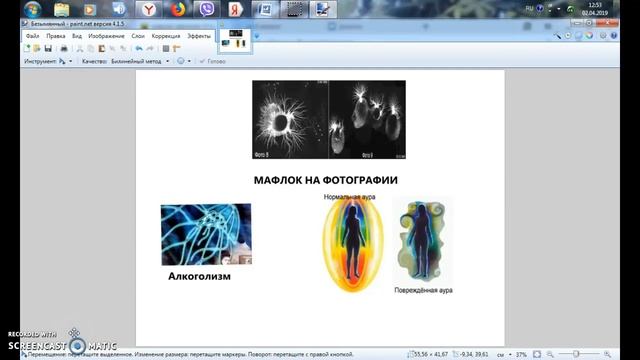Click the RU language indicator in tray
This screenshot has height=360, width=640.
529,8
